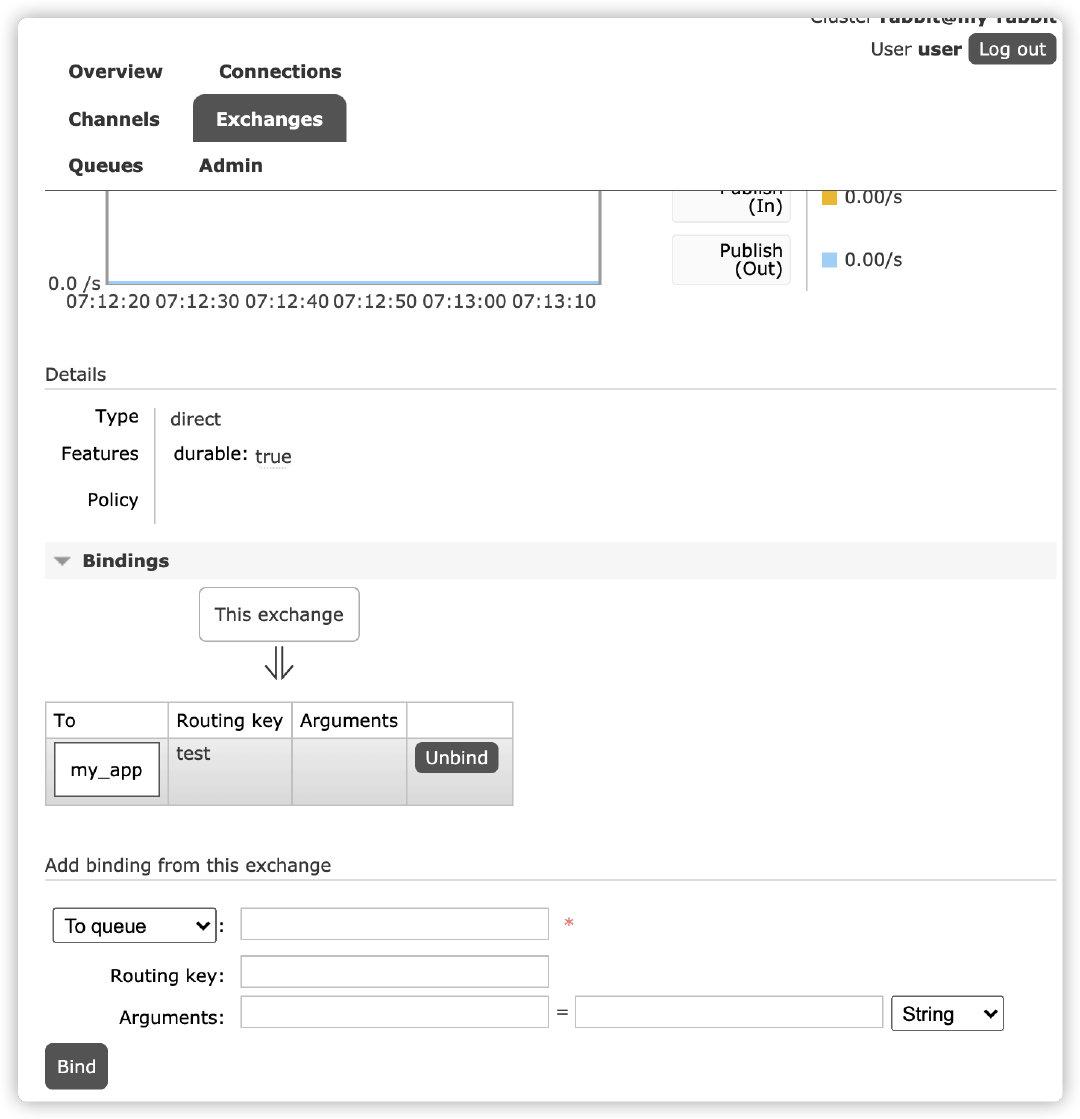The width and height of the screenshot is (1080, 1119).
Task: Collapse the Bindings section triangle
Action: pyautogui.click(x=63, y=562)
